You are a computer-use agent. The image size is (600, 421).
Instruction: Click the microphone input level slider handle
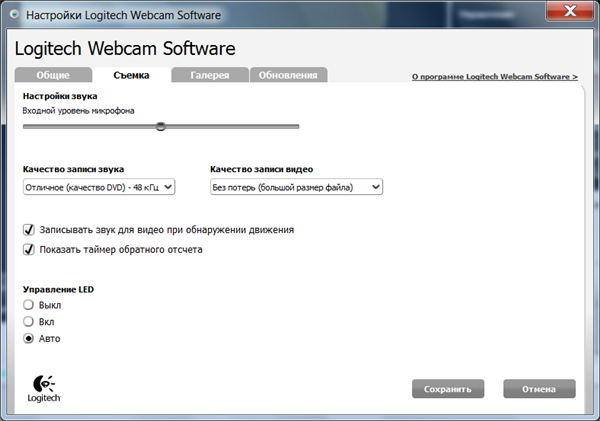(161, 126)
